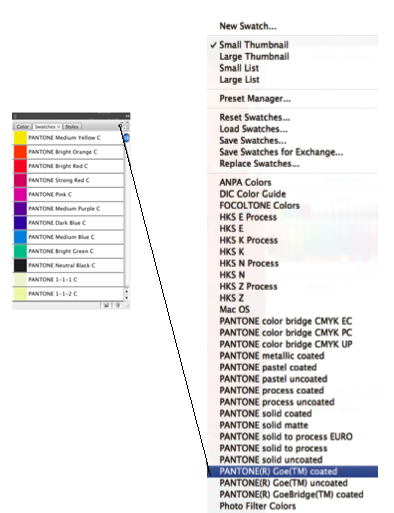Load PANTONE process uncoated library
Image resolution: width=394 pixels, height=513 pixels.
pos(277,402)
